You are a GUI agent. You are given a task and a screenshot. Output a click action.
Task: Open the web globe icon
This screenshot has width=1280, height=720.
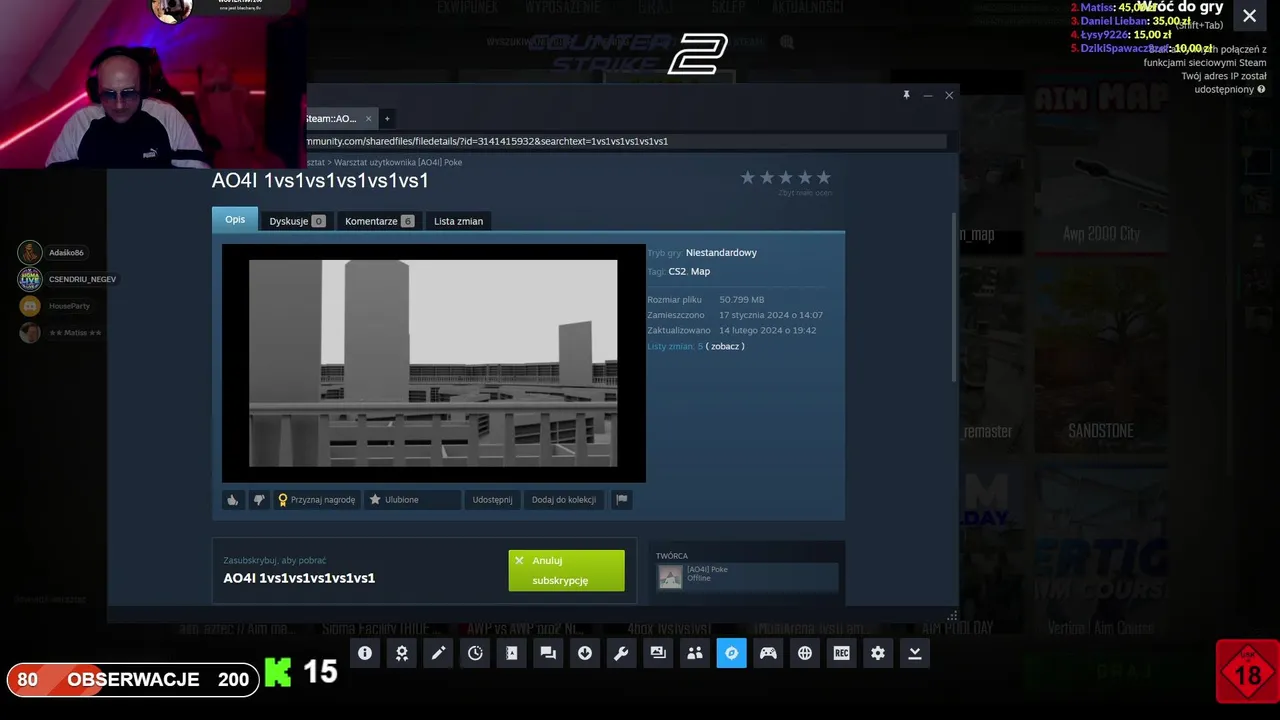click(805, 653)
